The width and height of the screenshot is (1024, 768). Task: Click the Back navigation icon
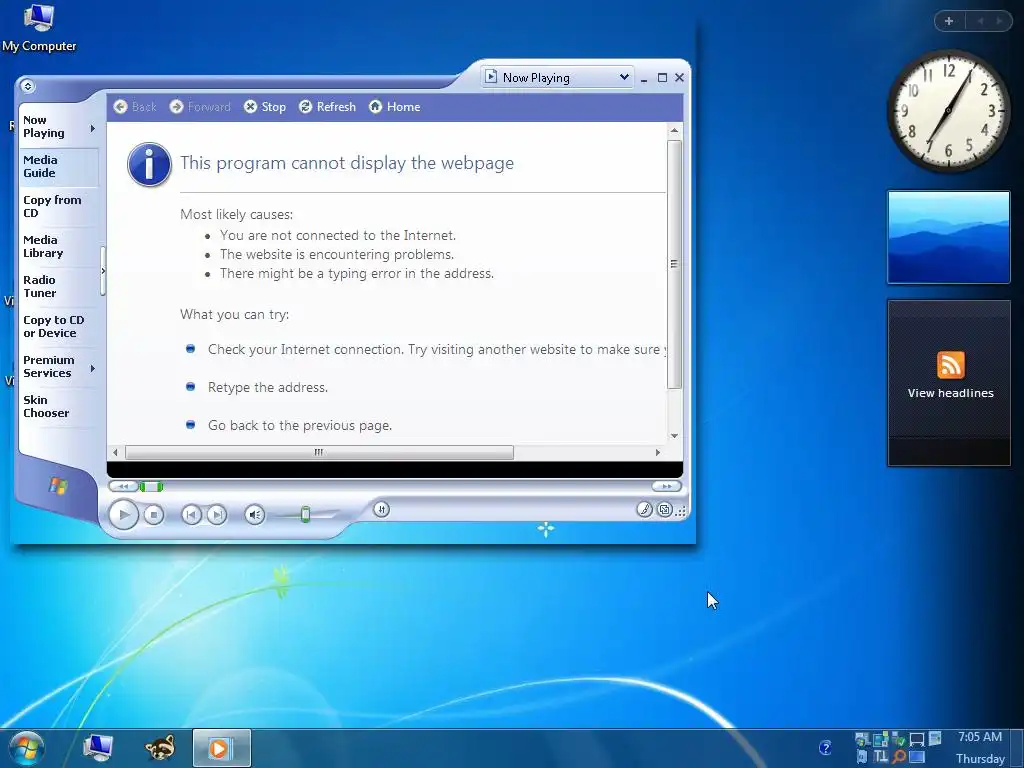[x=120, y=106]
